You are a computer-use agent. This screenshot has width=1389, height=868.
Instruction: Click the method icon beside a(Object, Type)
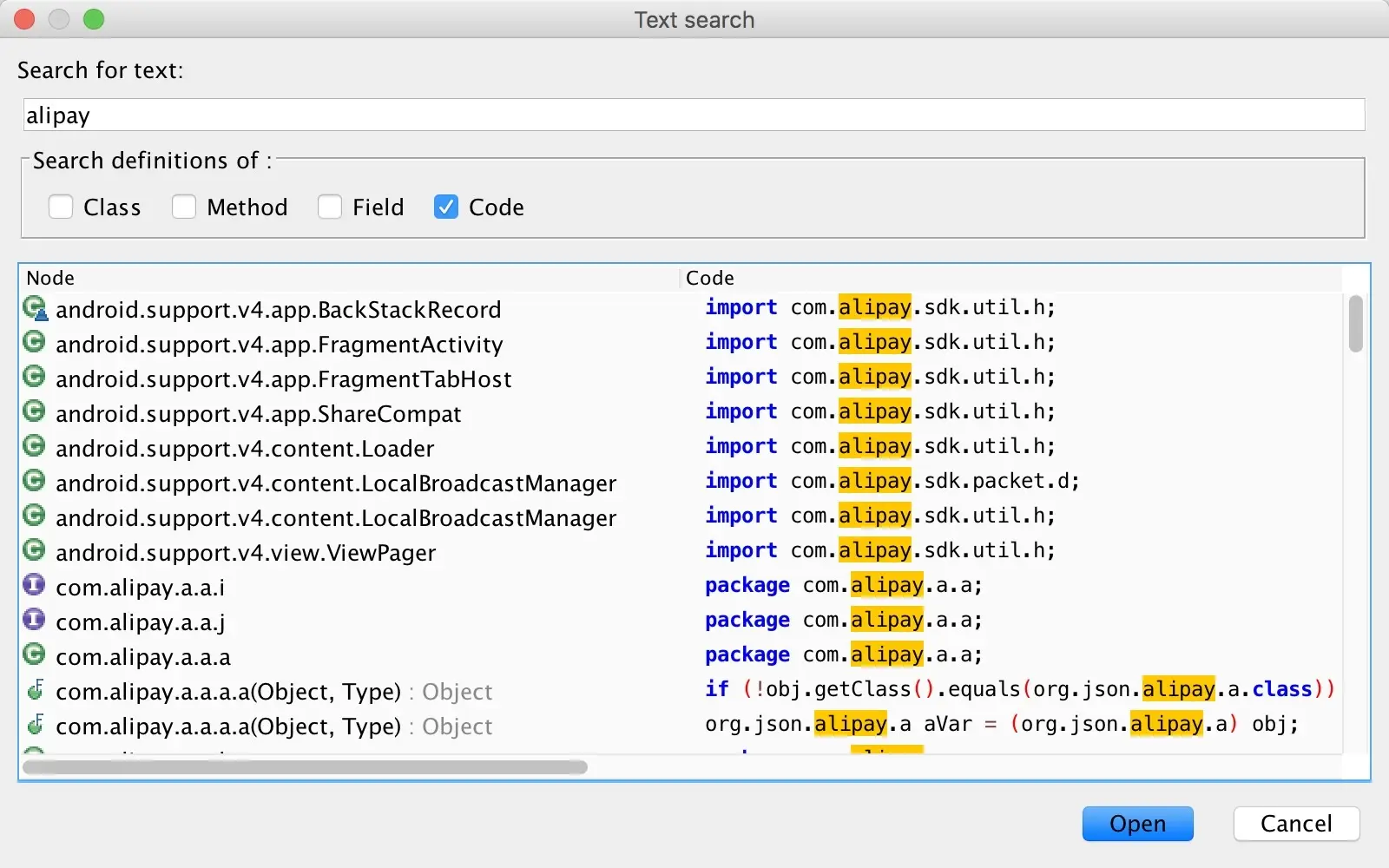click(35, 690)
